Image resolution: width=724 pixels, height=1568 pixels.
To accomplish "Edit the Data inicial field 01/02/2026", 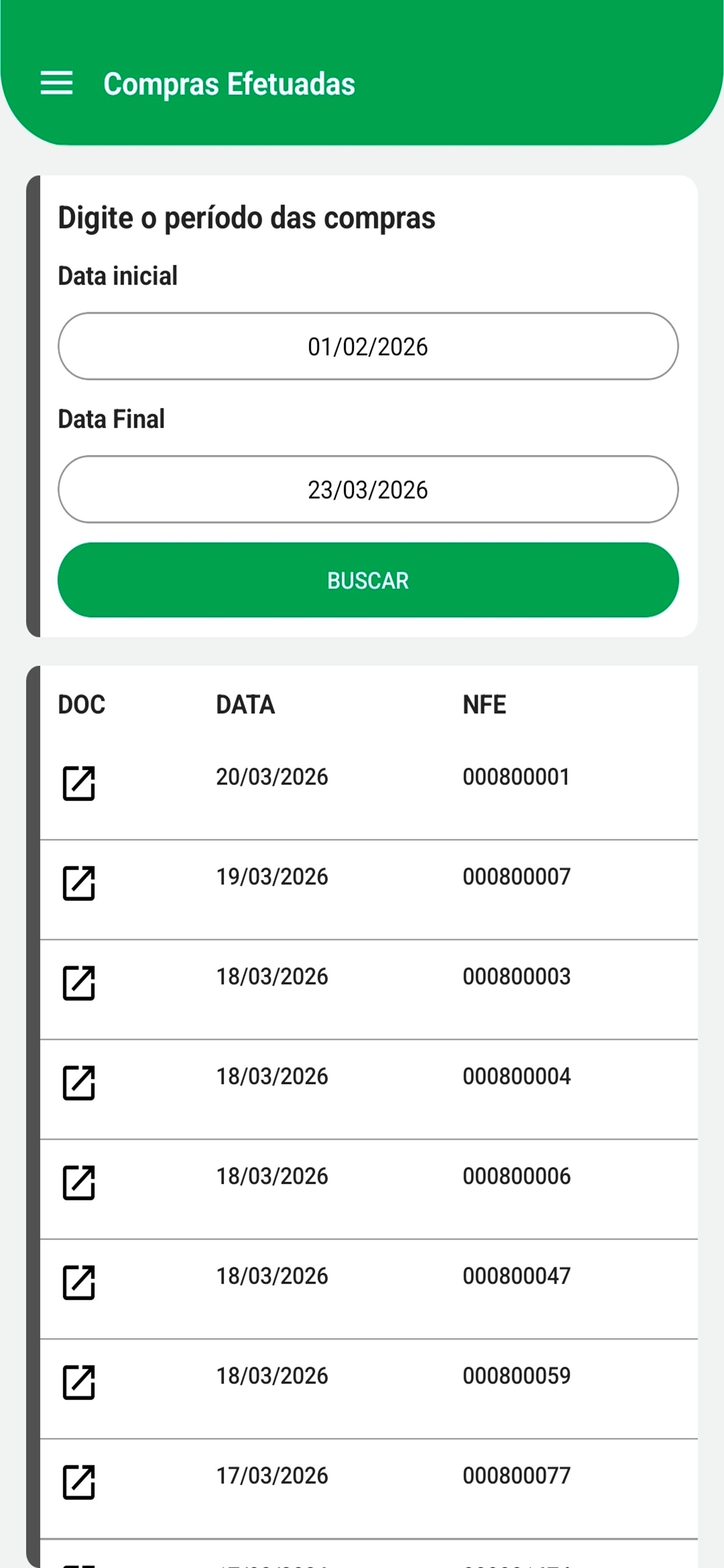I will pyautogui.click(x=368, y=346).
